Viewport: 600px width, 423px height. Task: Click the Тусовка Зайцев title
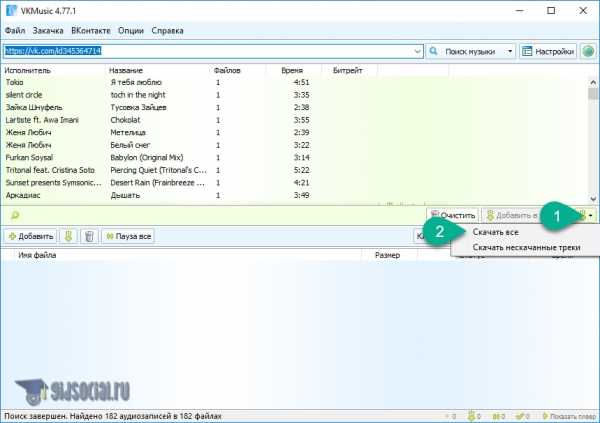tap(139, 108)
